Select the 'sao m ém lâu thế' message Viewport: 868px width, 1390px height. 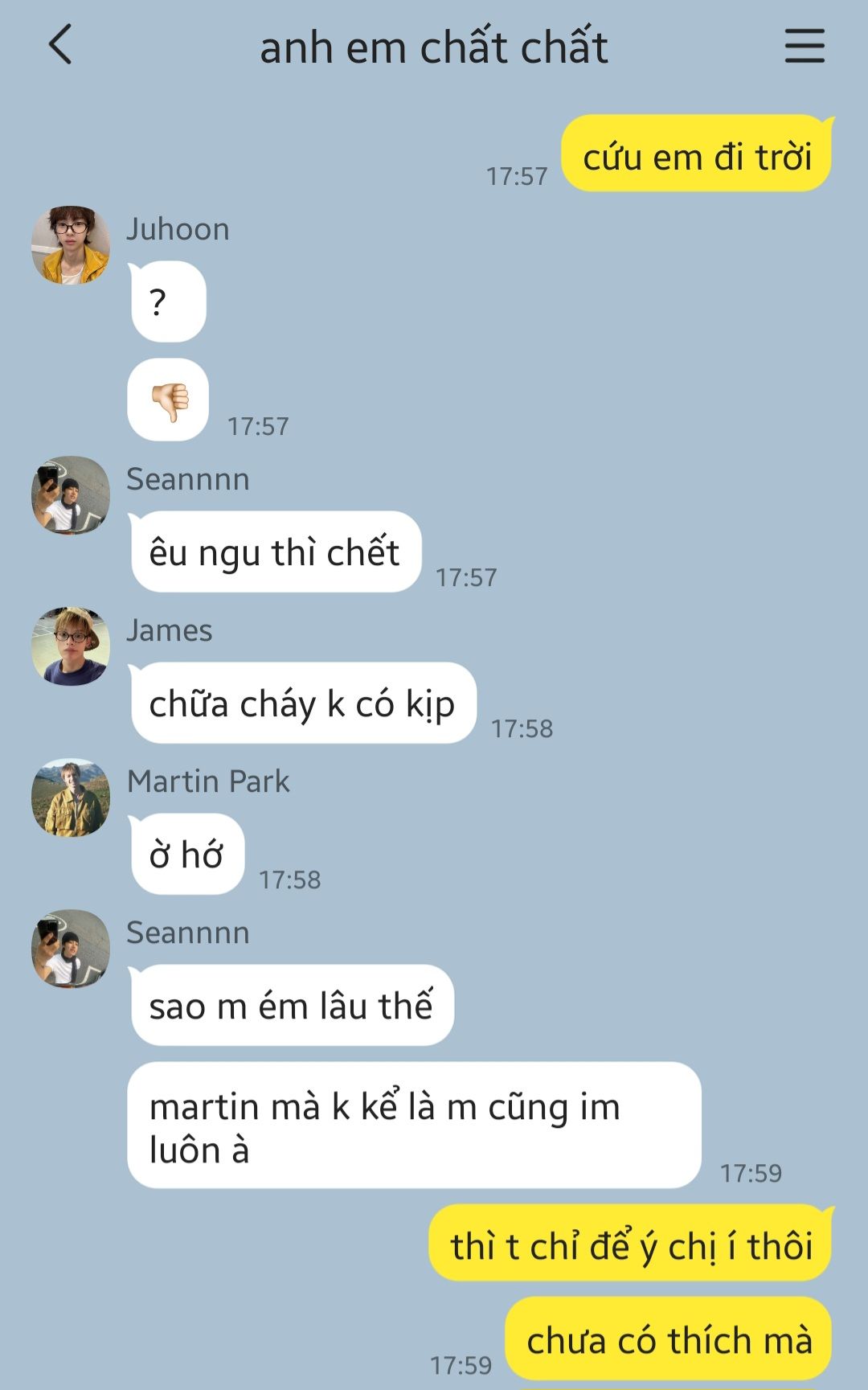click(x=291, y=1006)
